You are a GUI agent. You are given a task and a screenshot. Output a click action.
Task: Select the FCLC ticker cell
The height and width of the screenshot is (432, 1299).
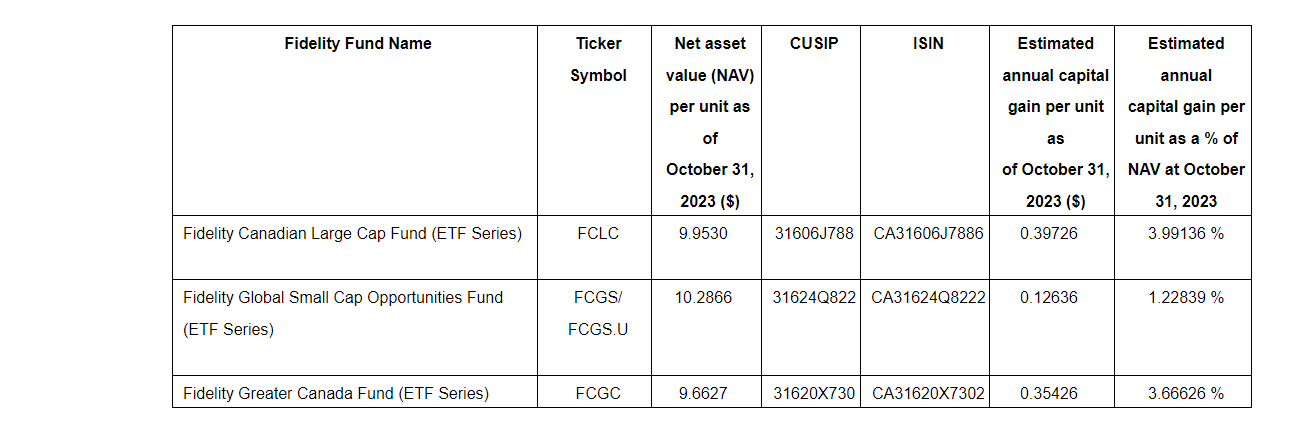(x=598, y=234)
